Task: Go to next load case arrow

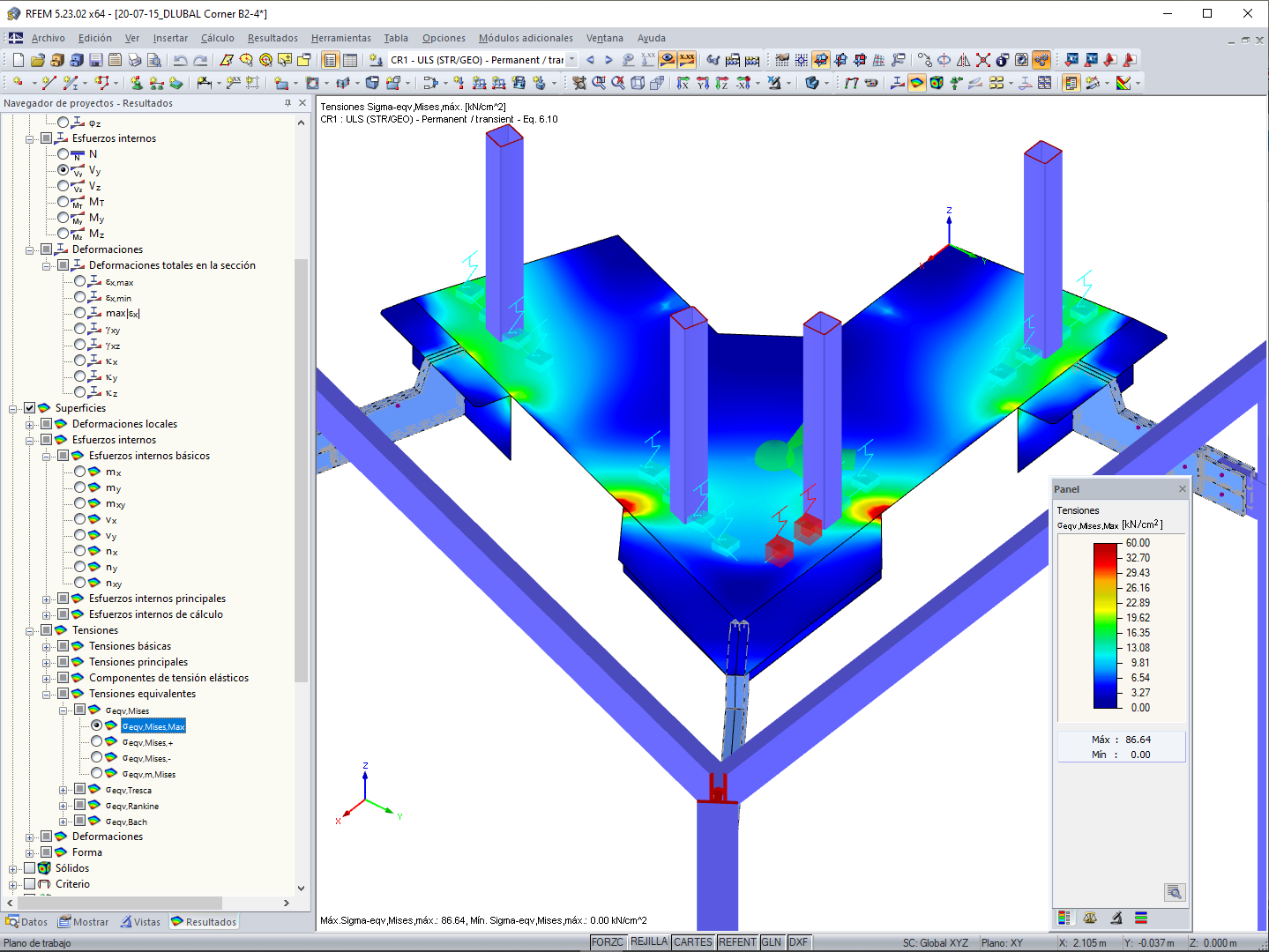Action: click(608, 60)
